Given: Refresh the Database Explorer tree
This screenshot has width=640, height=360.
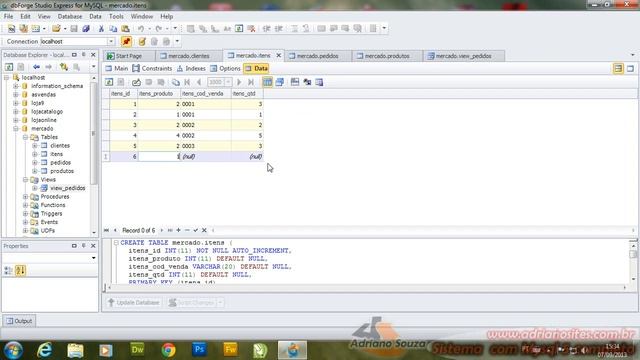Looking at the screenshot, I should click(x=9, y=67).
